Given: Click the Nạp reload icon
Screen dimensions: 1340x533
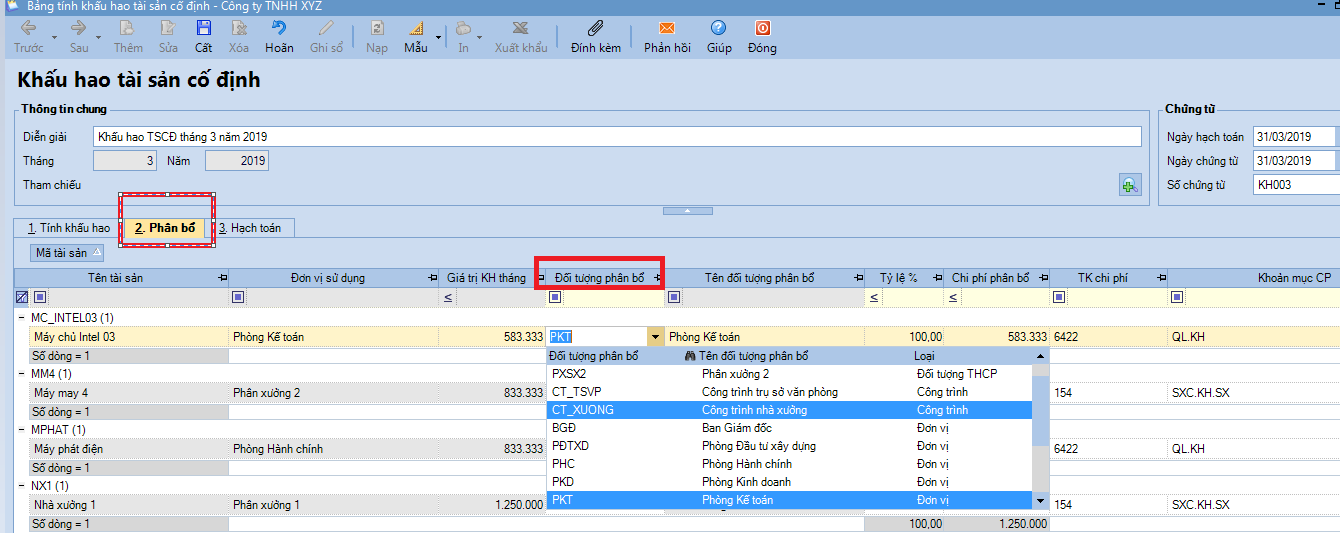Looking at the screenshot, I should coord(377,28).
